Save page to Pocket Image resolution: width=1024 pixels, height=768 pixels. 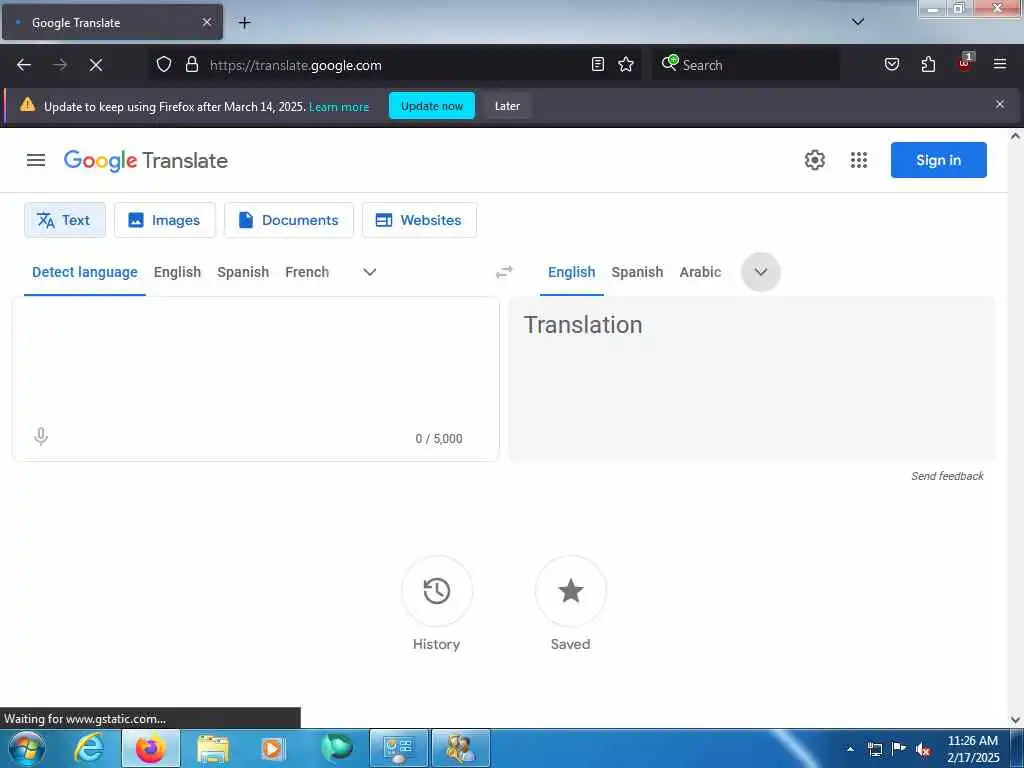click(891, 64)
